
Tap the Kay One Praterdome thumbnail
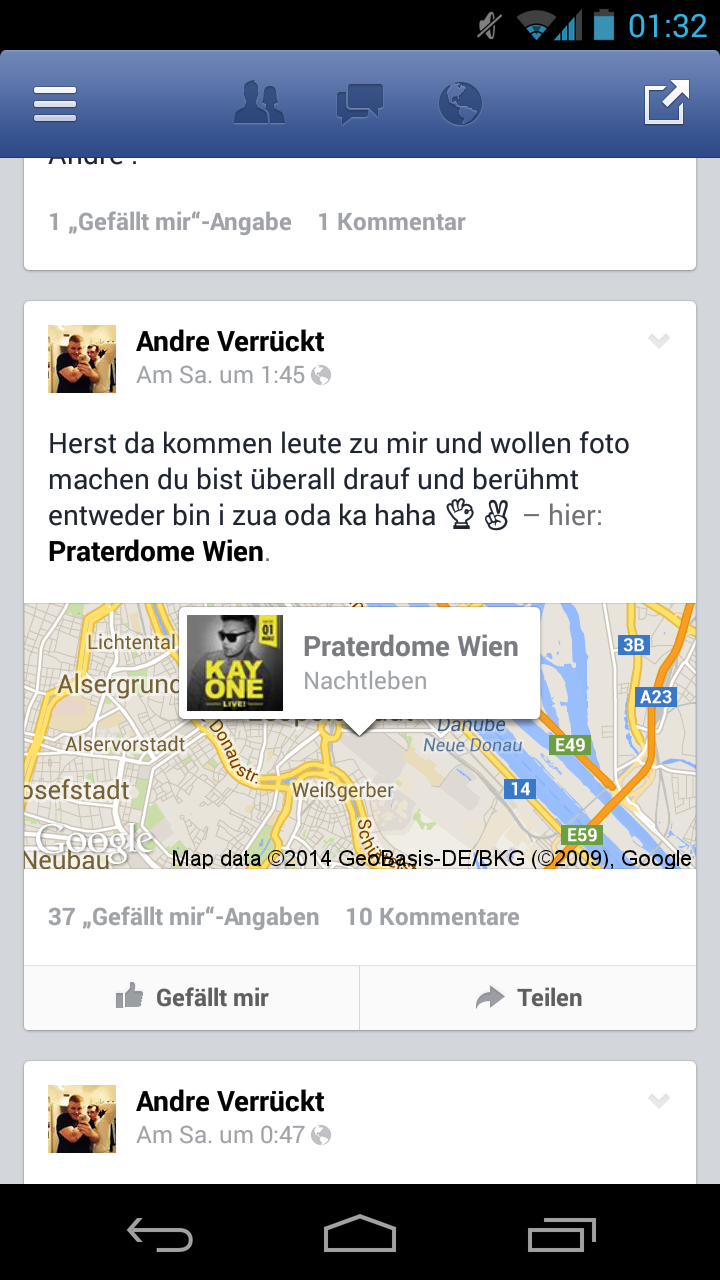pyautogui.click(x=235, y=662)
